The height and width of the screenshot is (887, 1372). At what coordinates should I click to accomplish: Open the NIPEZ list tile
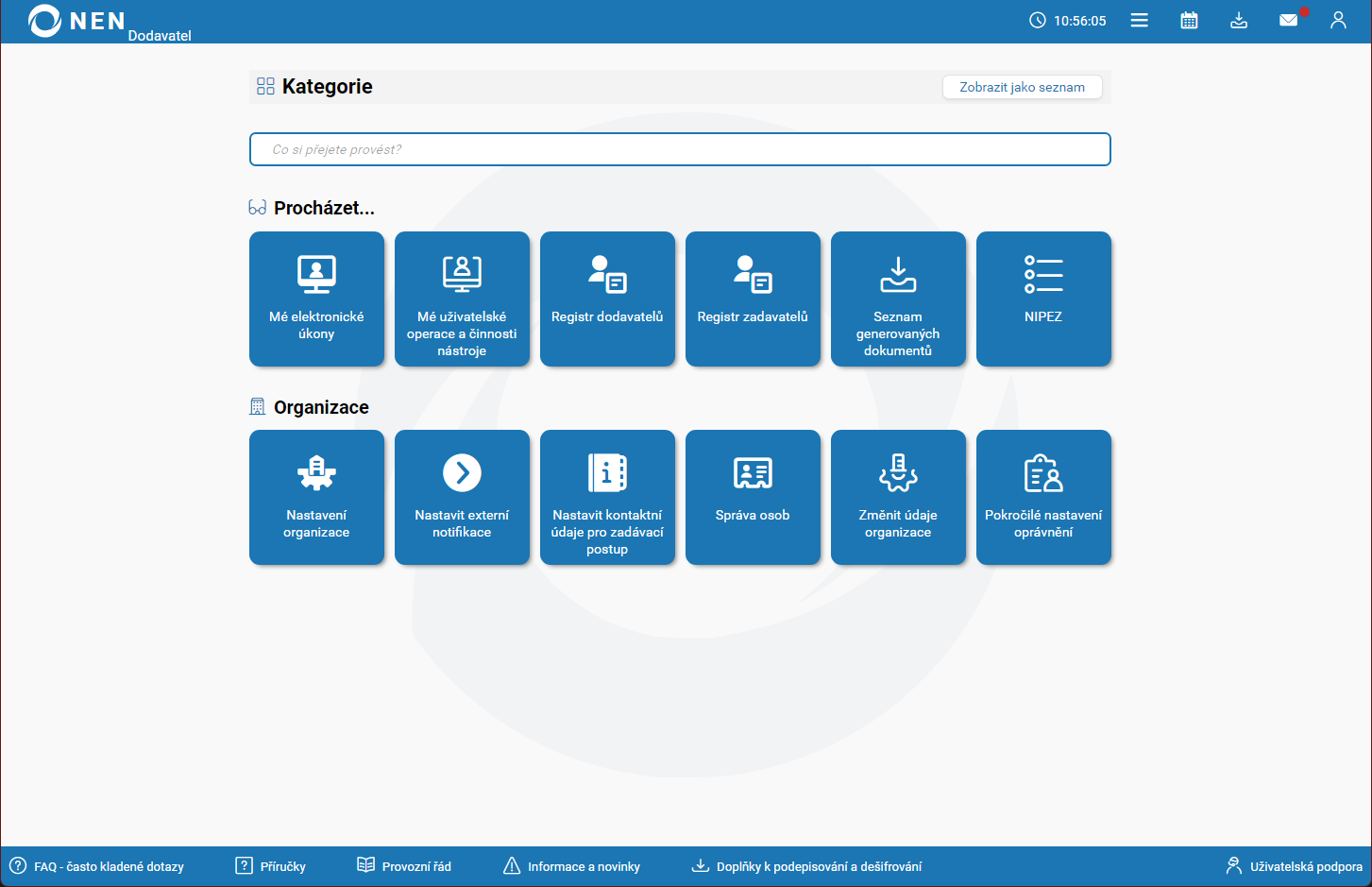click(1043, 299)
